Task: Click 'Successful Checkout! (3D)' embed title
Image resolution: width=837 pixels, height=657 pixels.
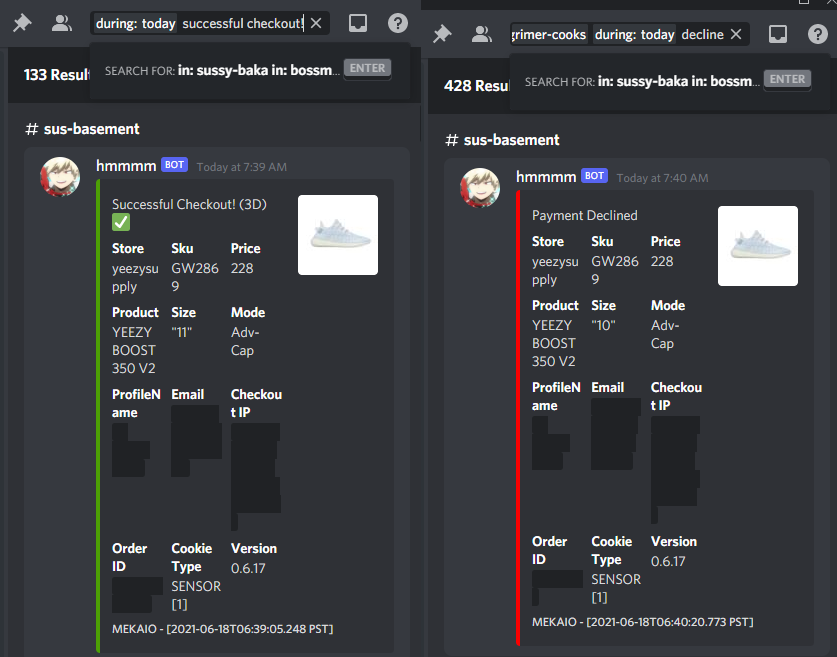Action: click(x=189, y=204)
